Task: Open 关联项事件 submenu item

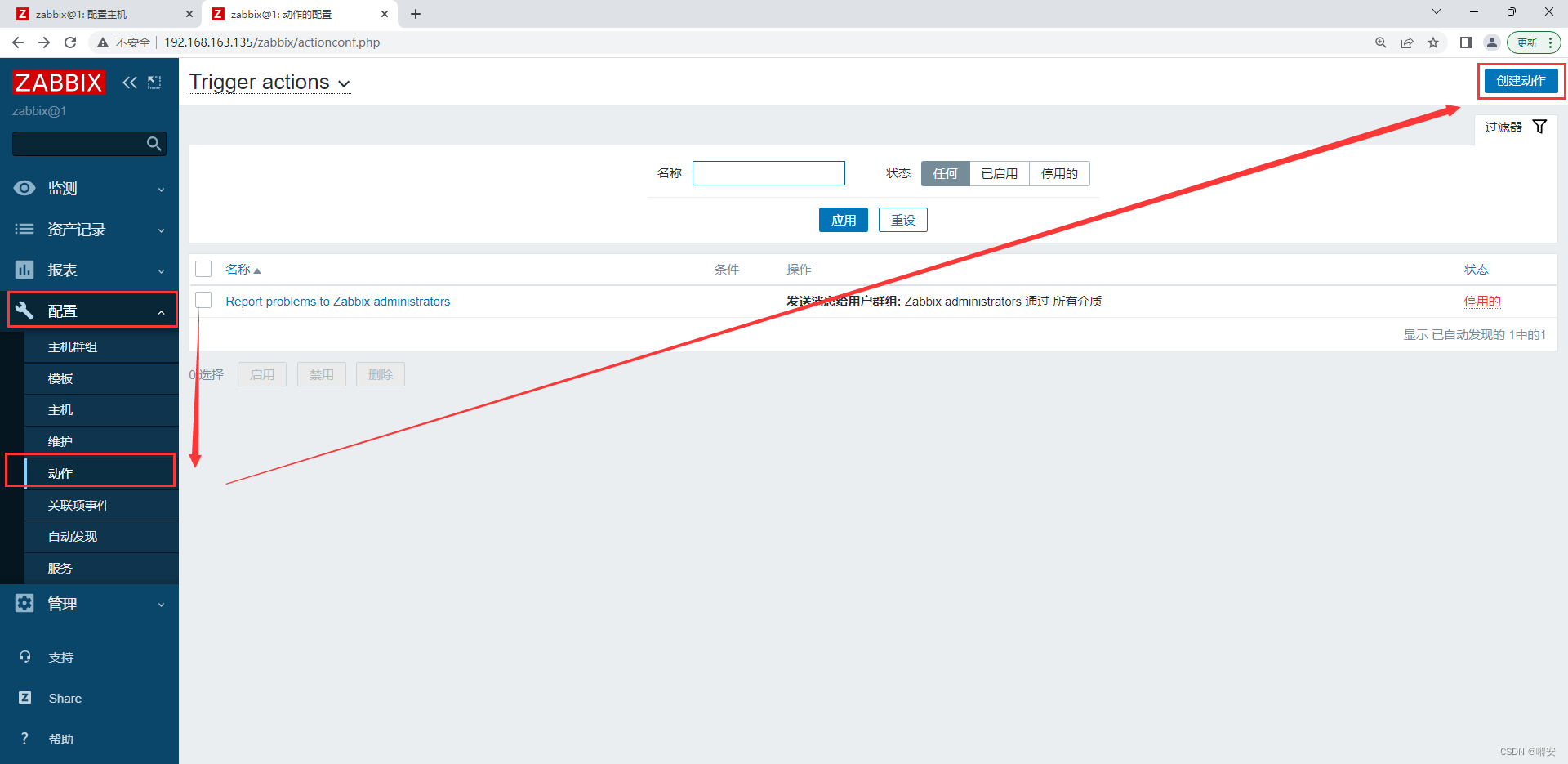Action: point(101,505)
